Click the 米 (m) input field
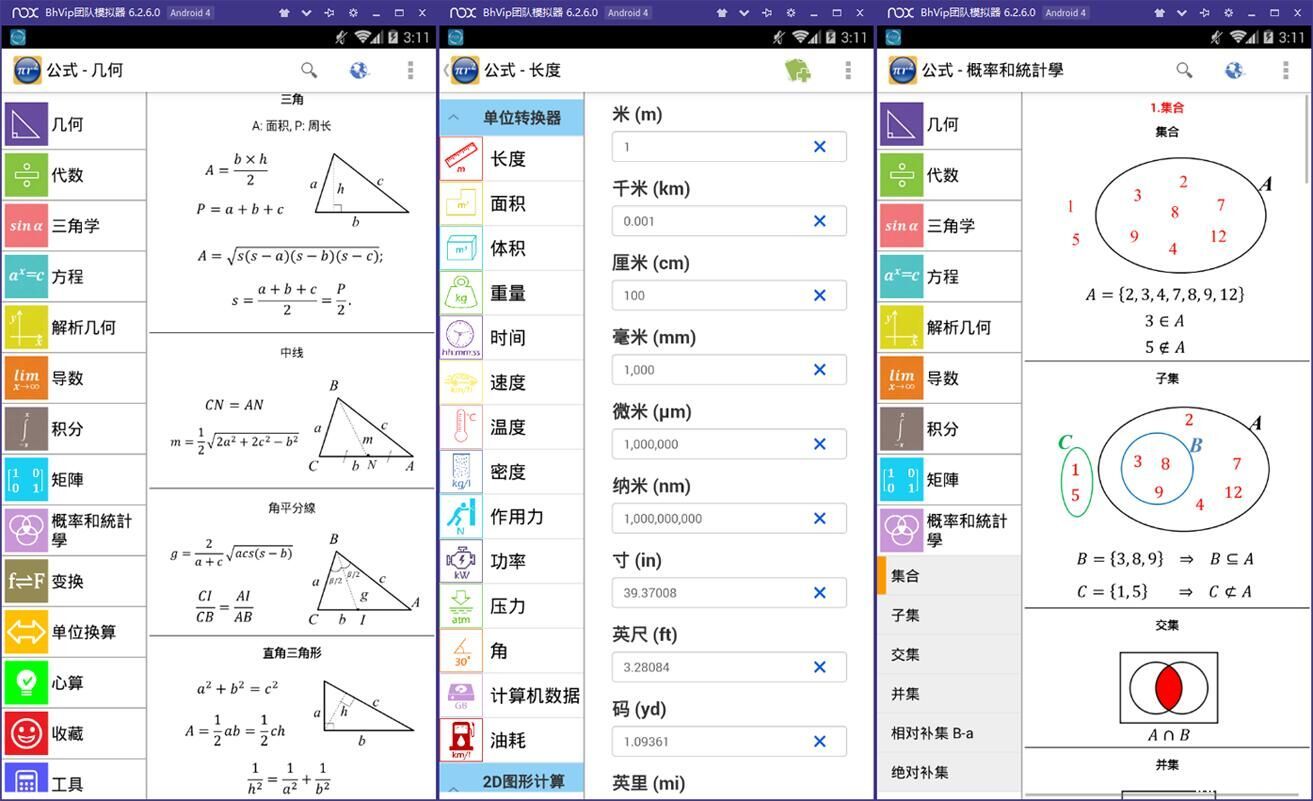This screenshot has width=1313, height=801. (x=729, y=147)
